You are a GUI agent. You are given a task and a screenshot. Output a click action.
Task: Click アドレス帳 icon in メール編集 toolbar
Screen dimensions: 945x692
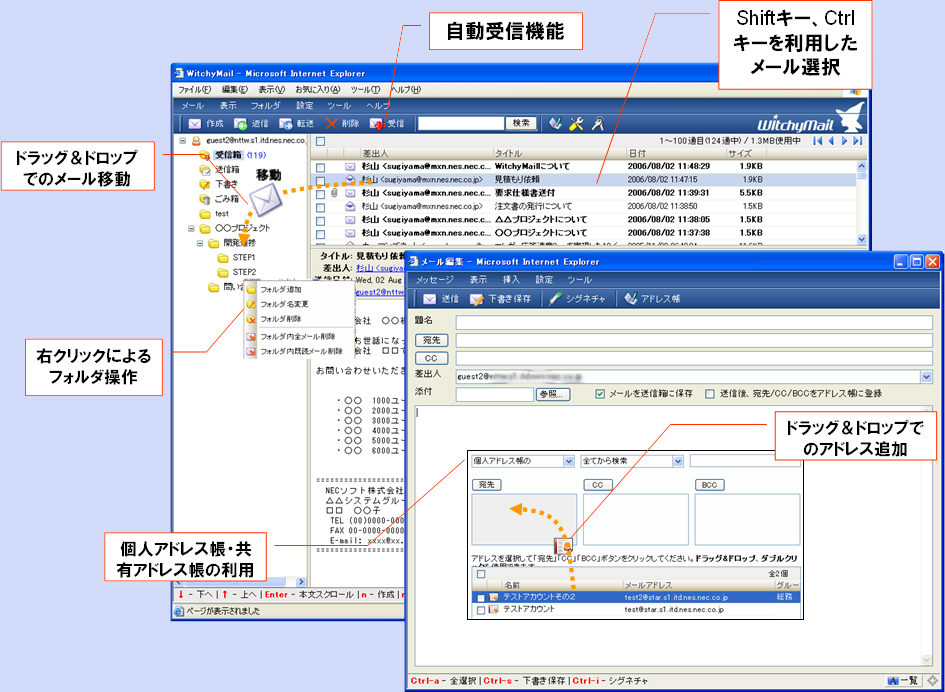[631, 298]
